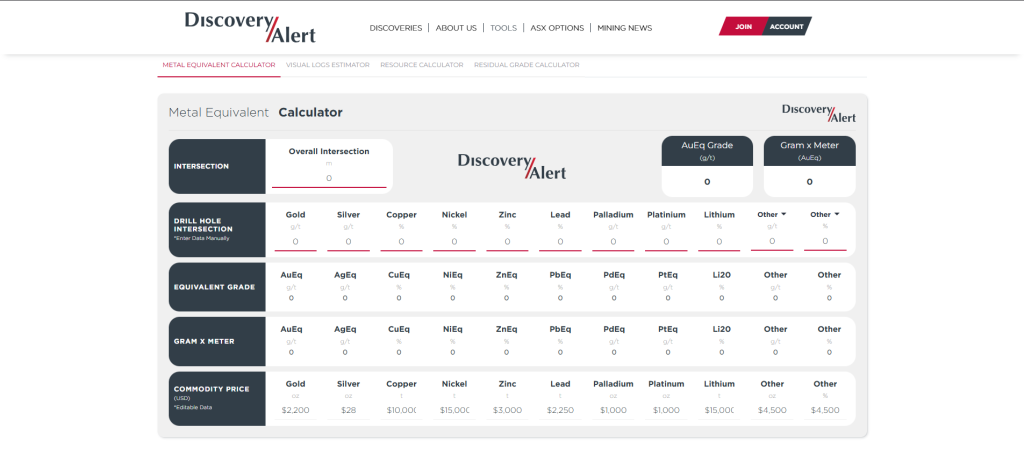Select Metal Equivalent Calculator tab
Viewport: 1024px width, 450px height.
coord(219,65)
